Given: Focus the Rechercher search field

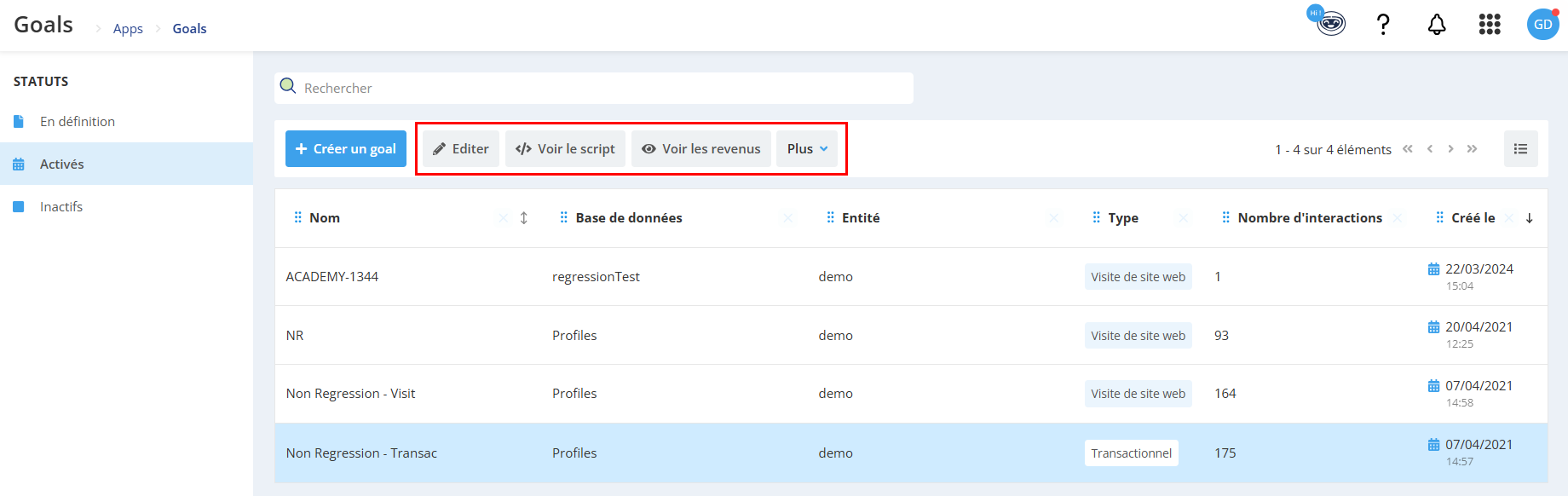Looking at the screenshot, I should point(594,88).
